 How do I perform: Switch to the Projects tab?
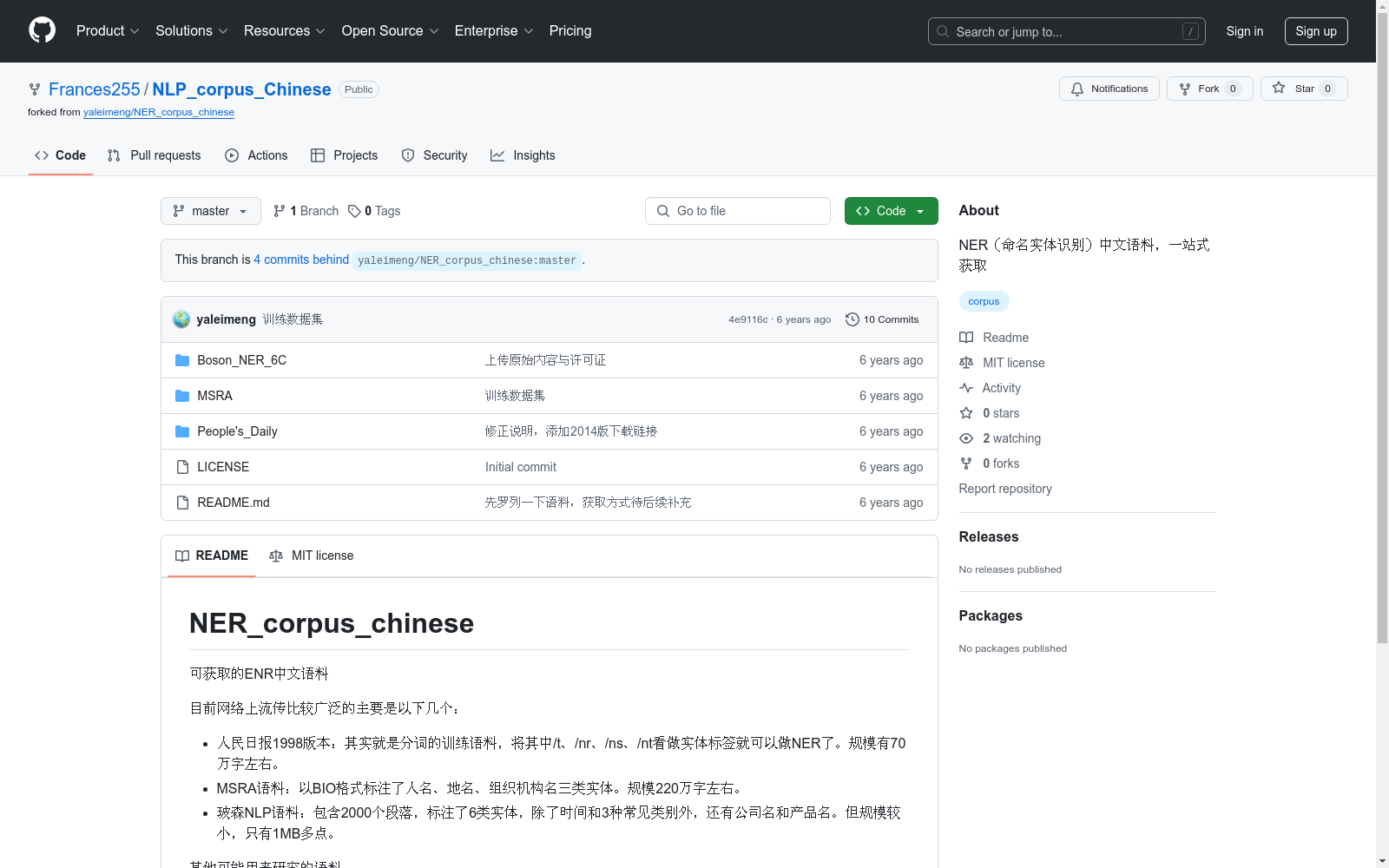tap(344, 155)
